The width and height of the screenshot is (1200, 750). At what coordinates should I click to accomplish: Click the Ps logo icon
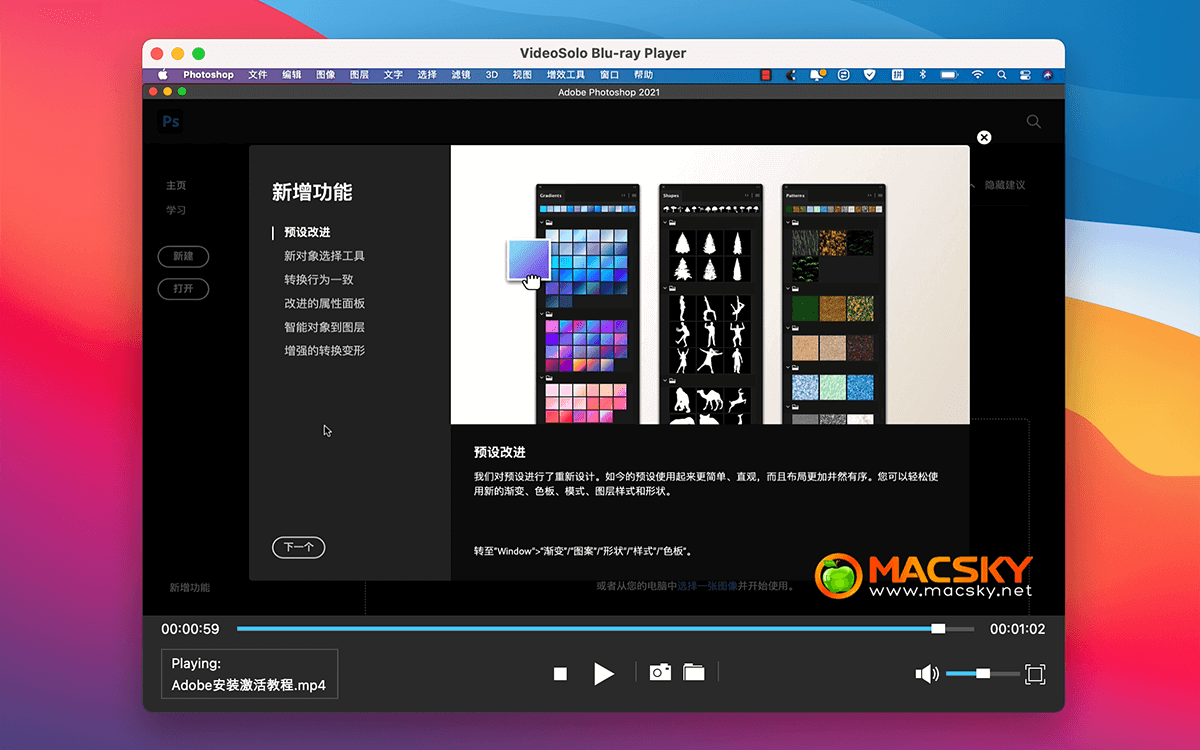[x=171, y=122]
